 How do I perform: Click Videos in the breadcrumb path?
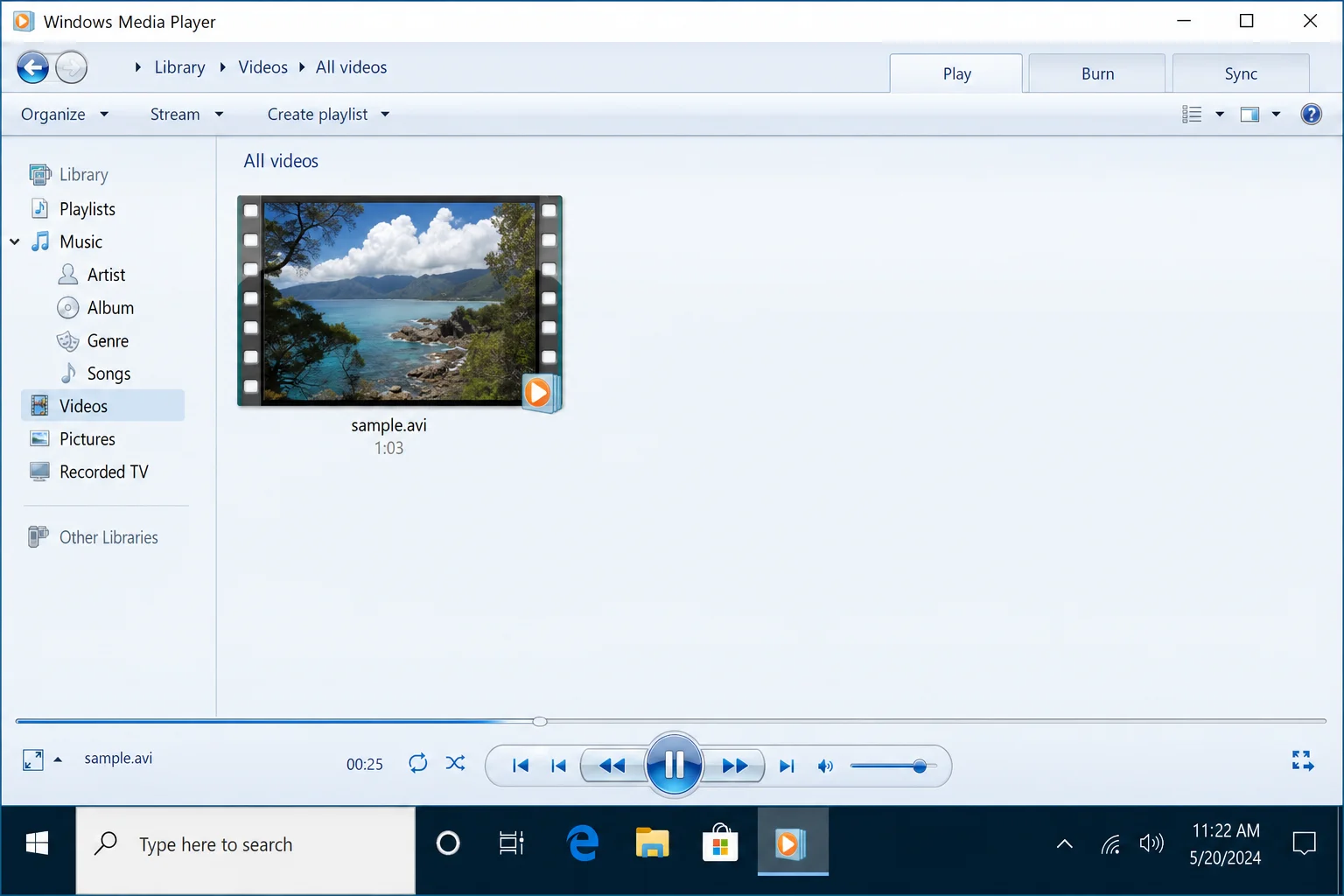262,67
